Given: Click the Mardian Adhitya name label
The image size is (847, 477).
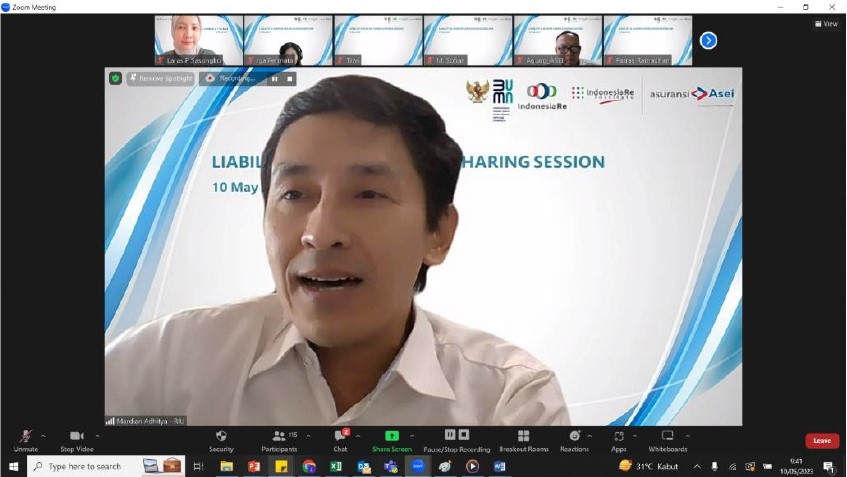Looking at the screenshot, I should coord(146,421).
